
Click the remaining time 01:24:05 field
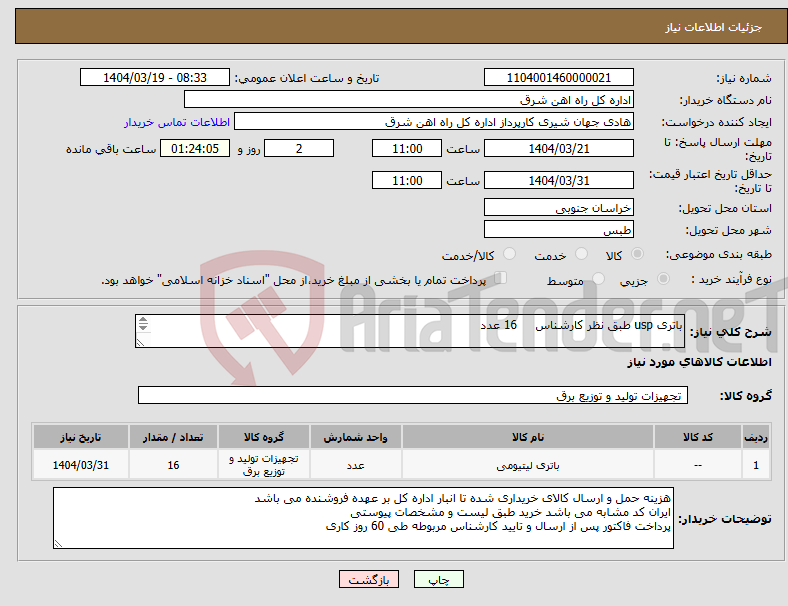coord(195,149)
